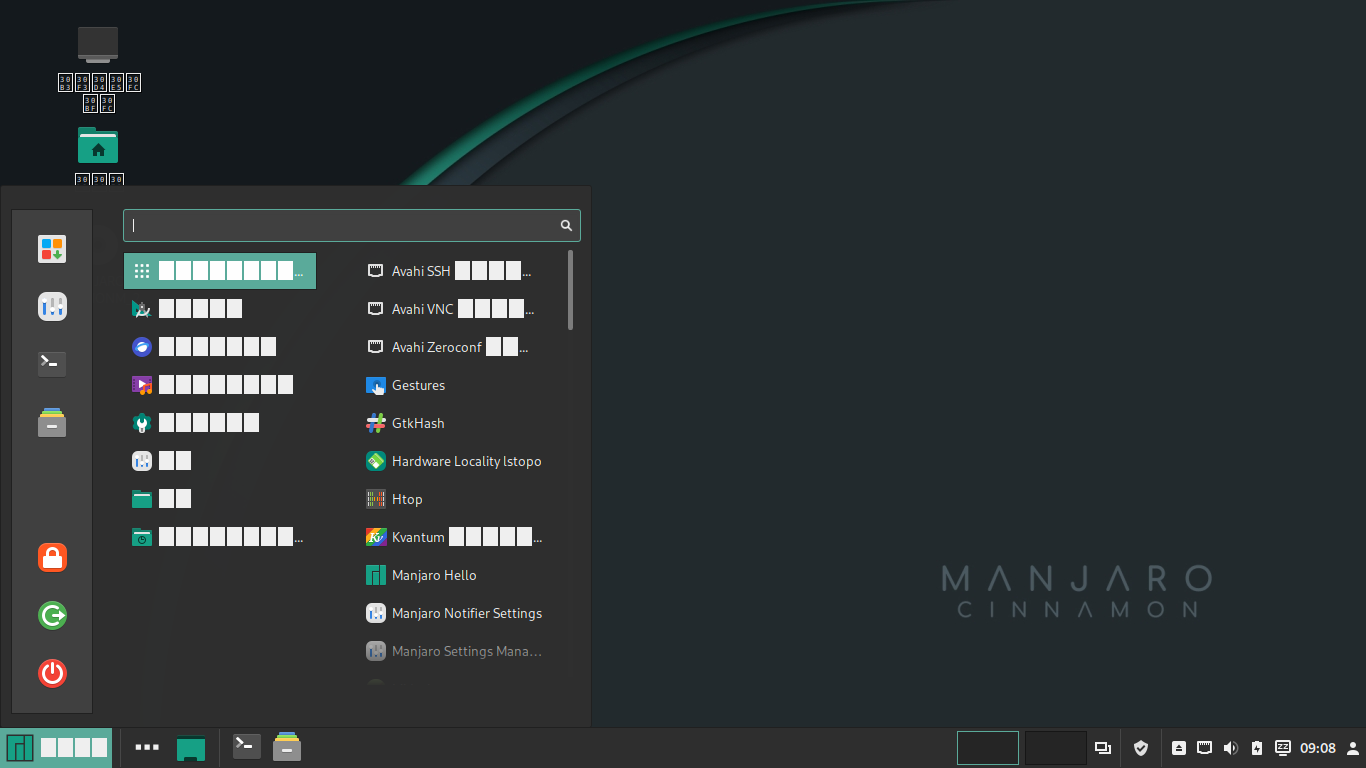Click the shield update notifier tray icon

1141,748
